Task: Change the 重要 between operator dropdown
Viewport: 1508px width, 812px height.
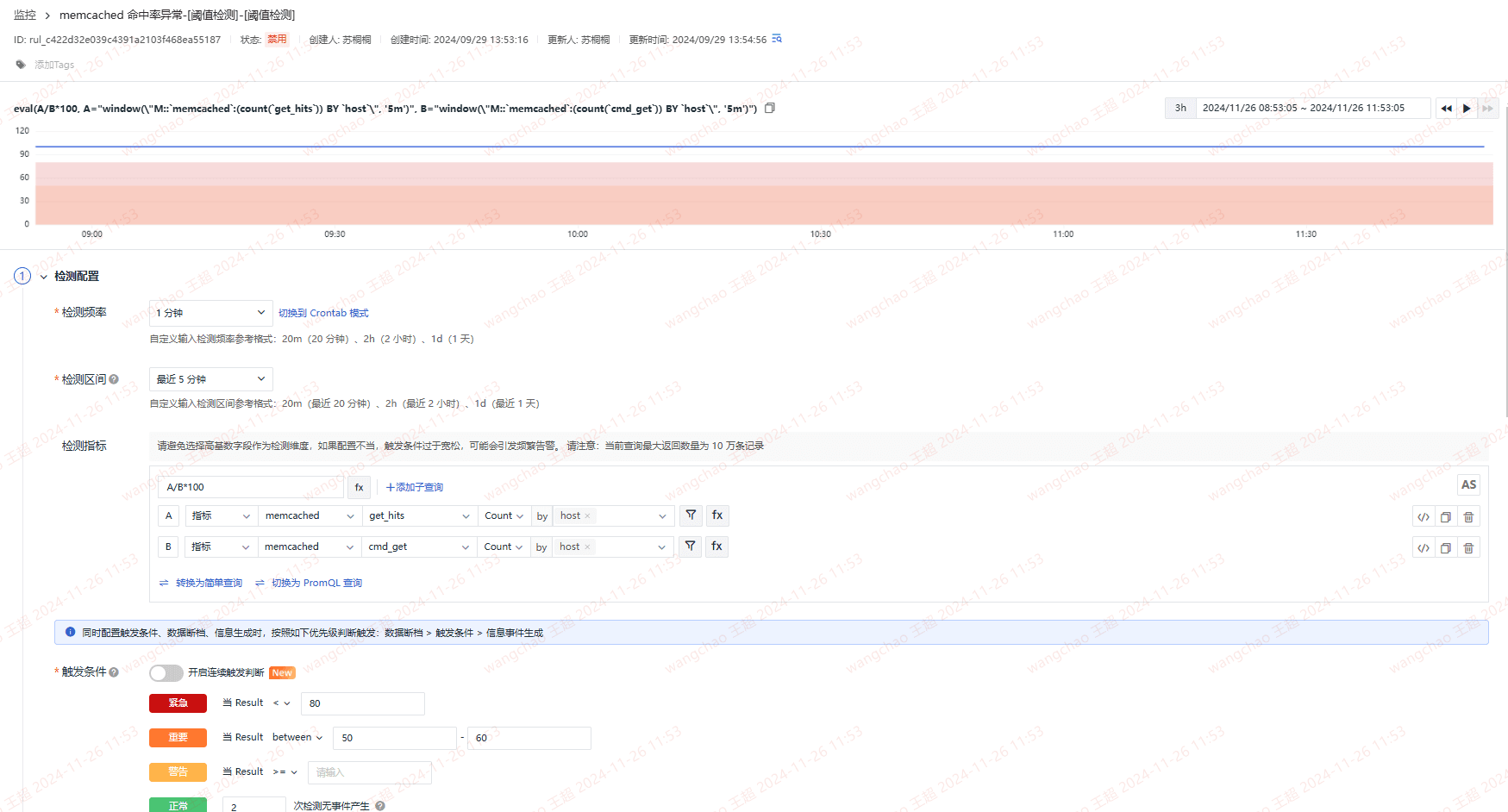Action: (297, 738)
